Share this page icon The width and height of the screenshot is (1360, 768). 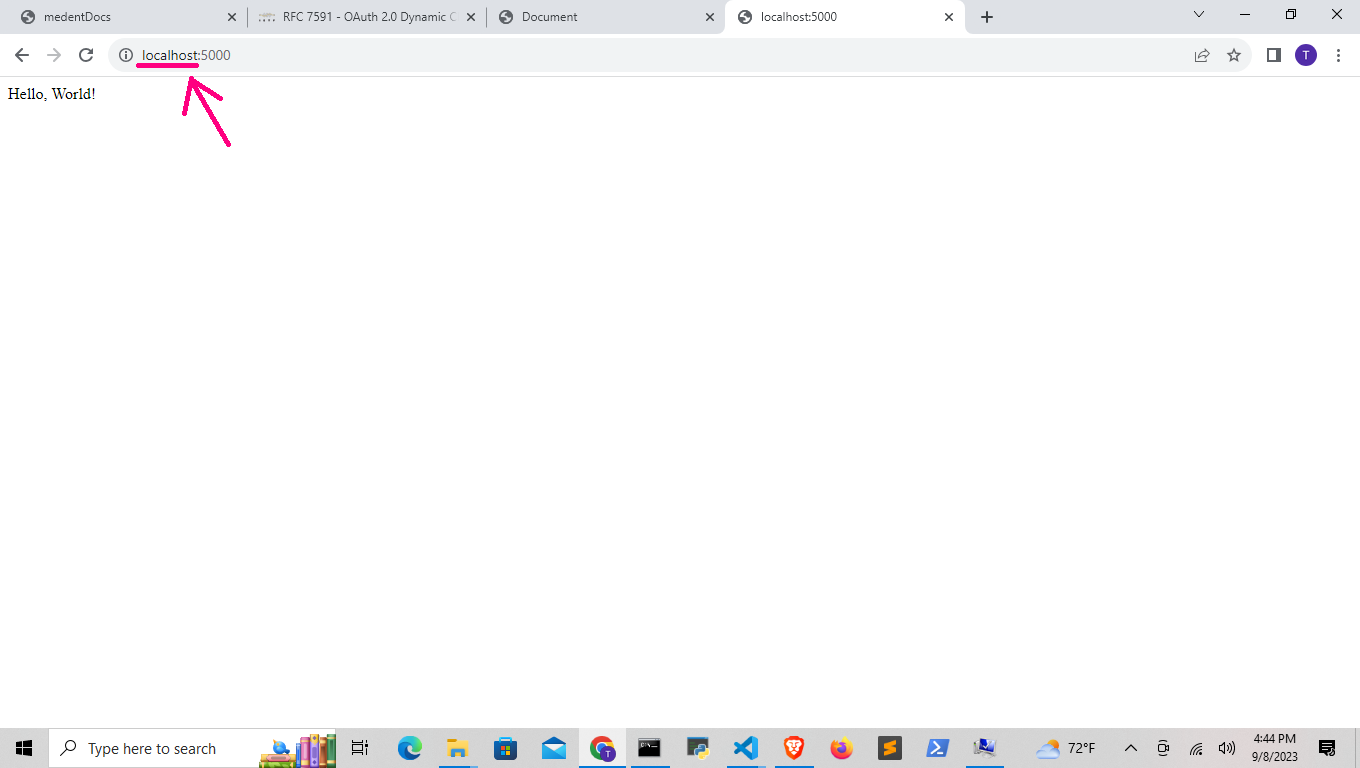pyautogui.click(x=1202, y=55)
